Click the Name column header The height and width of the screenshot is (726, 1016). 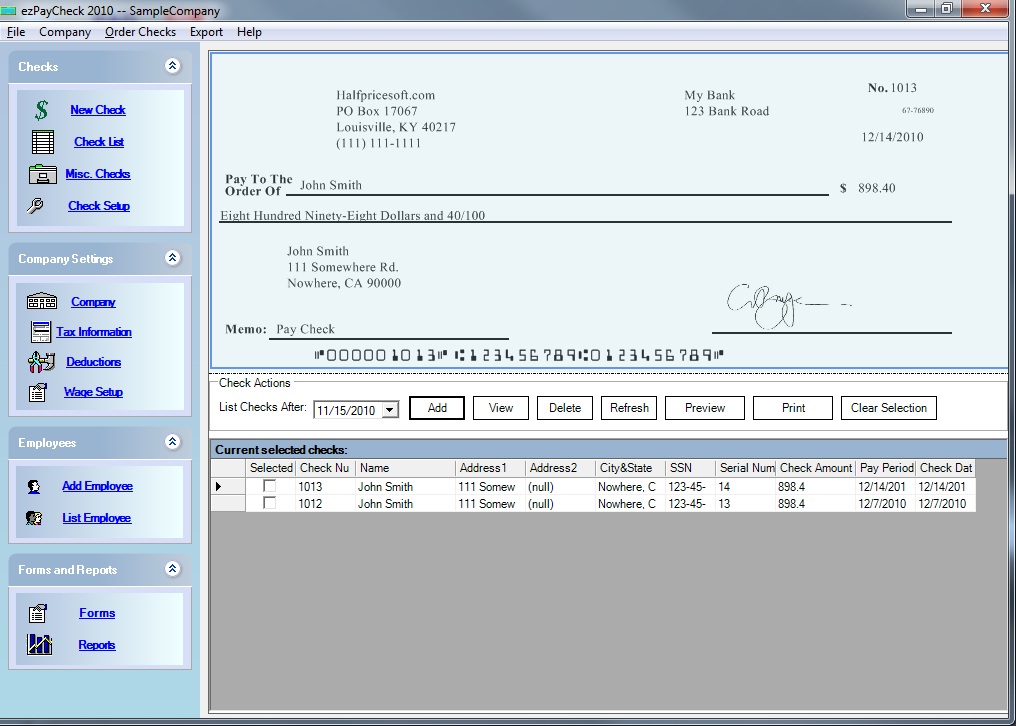tap(405, 468)
